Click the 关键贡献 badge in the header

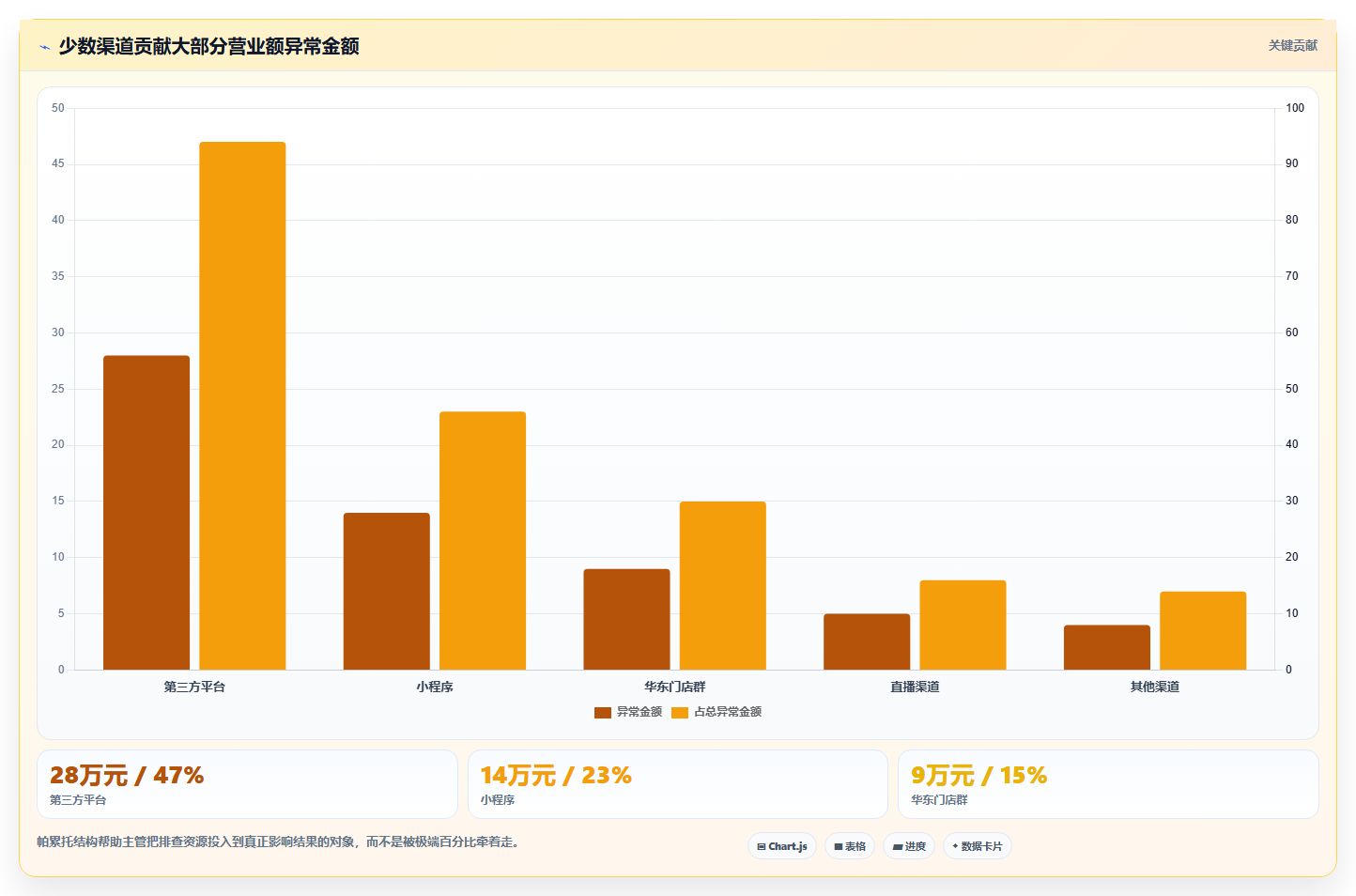click(1292, 45)
